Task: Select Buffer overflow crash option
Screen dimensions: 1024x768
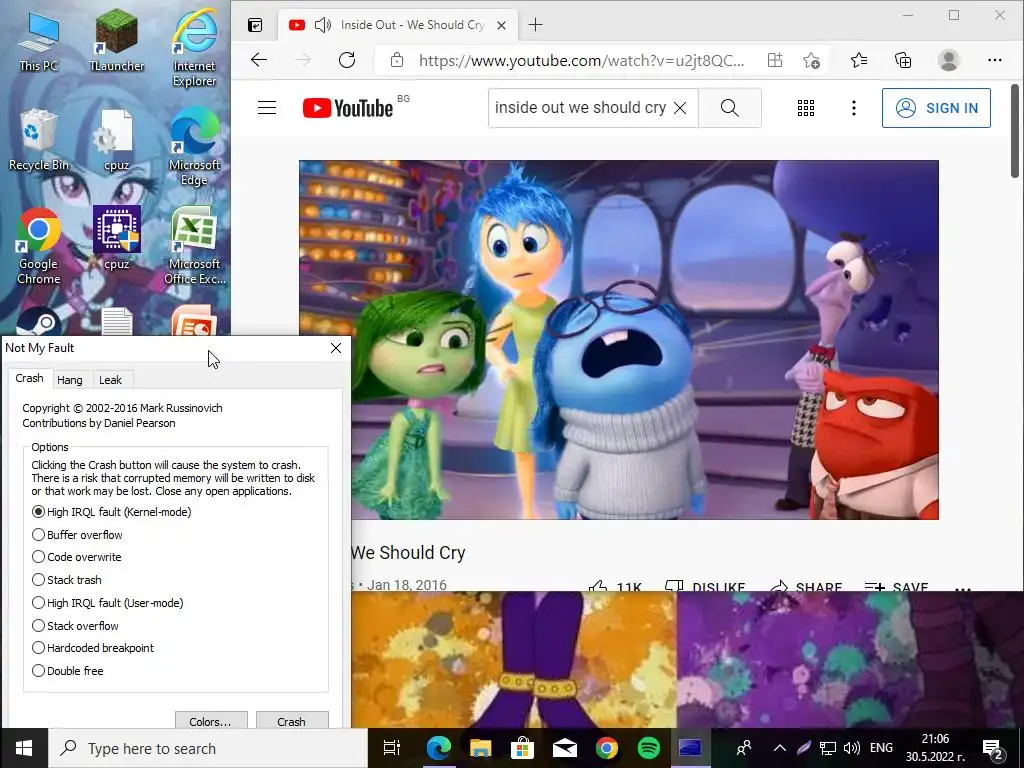Action: tap(77, 535)
